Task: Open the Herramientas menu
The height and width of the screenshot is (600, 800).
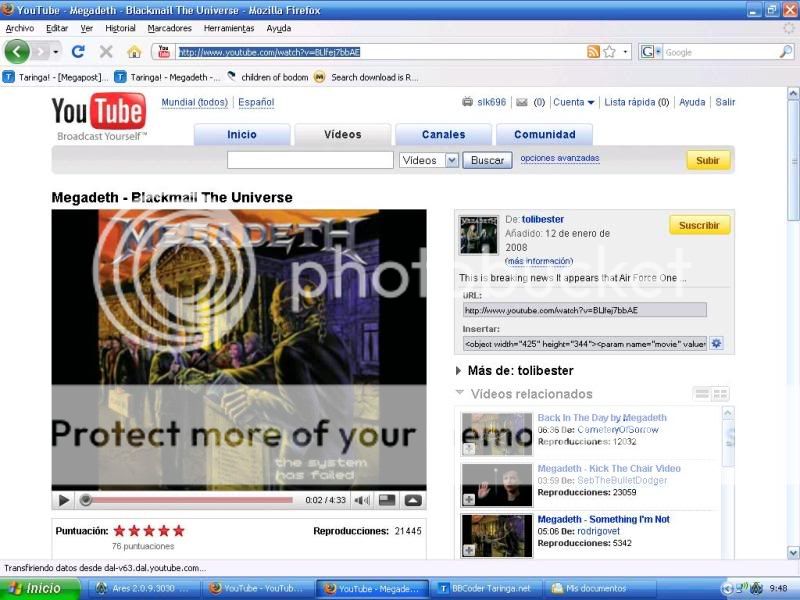Action: (x=229, y=28)
